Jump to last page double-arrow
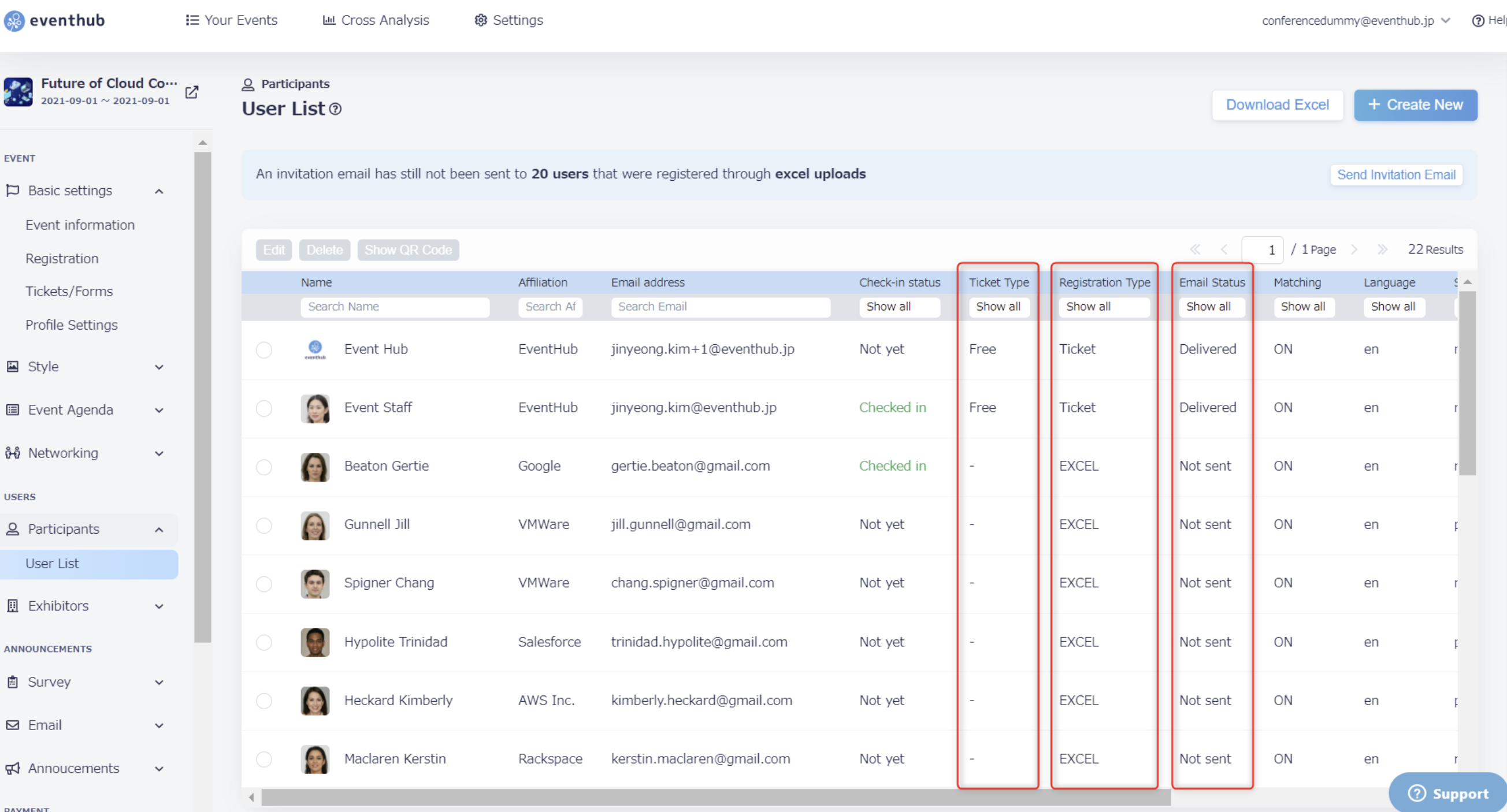This screenshot has height=812, width=1507. pos(1382,249)
